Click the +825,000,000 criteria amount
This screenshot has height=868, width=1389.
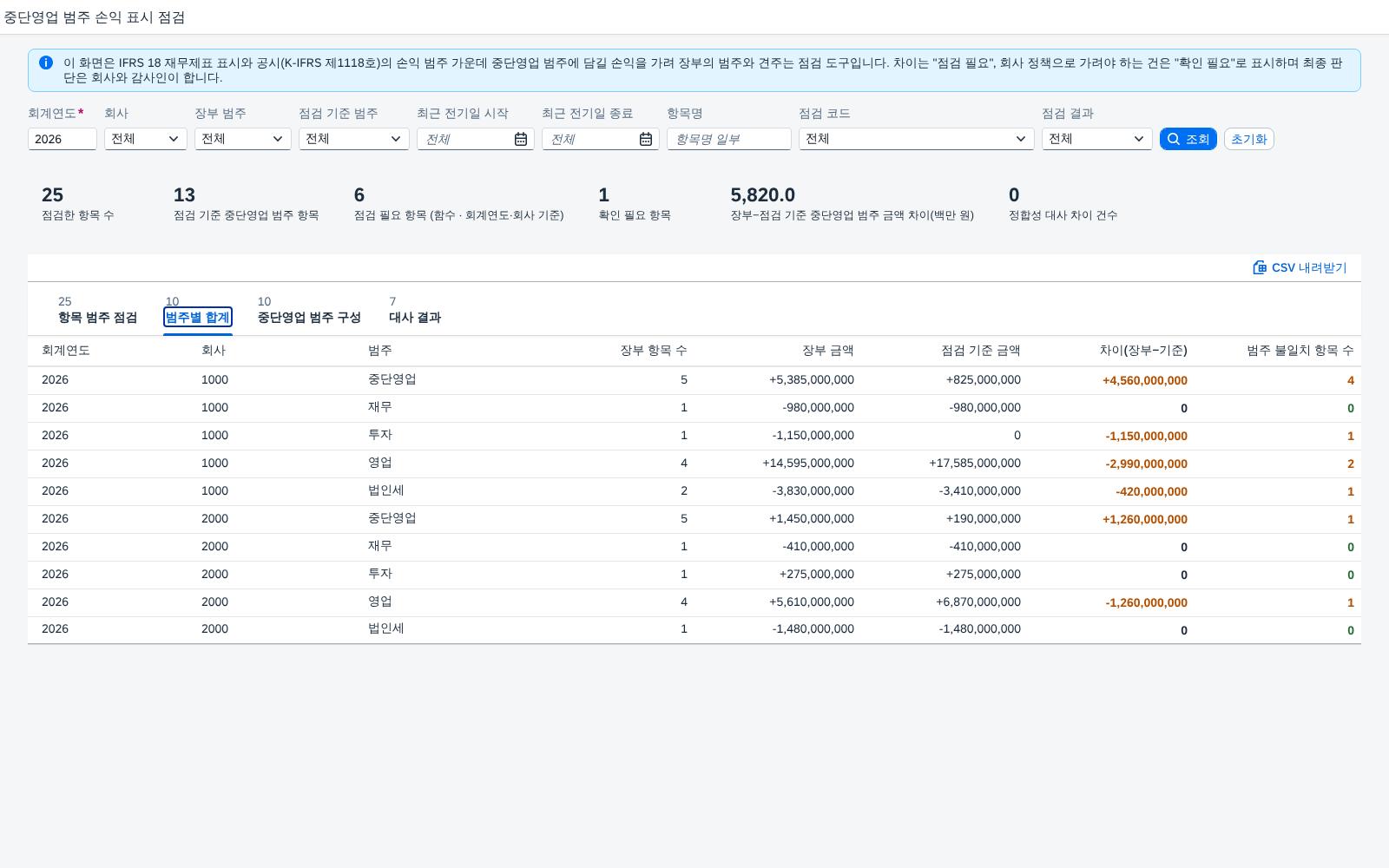[x=984, y=380]
